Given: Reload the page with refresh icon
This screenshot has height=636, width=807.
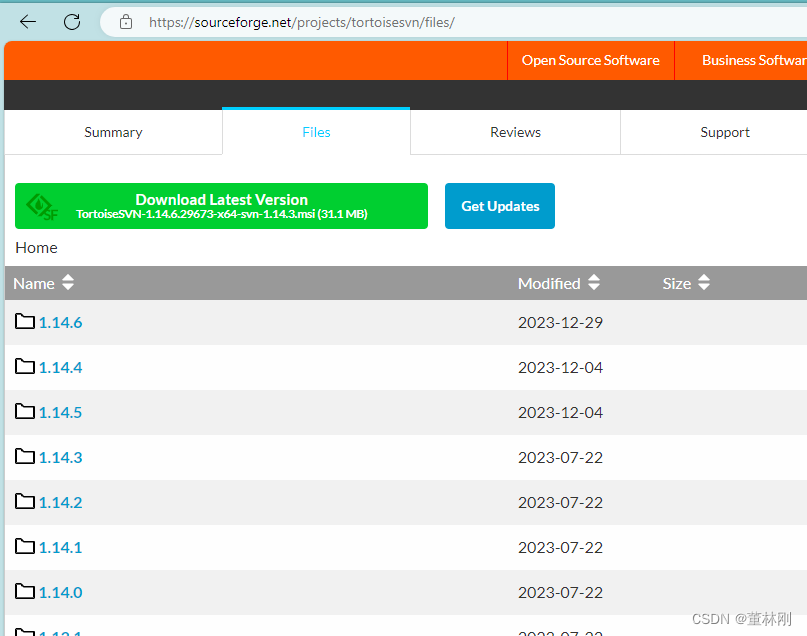Looking at the screenshot, I should (72, 22).
